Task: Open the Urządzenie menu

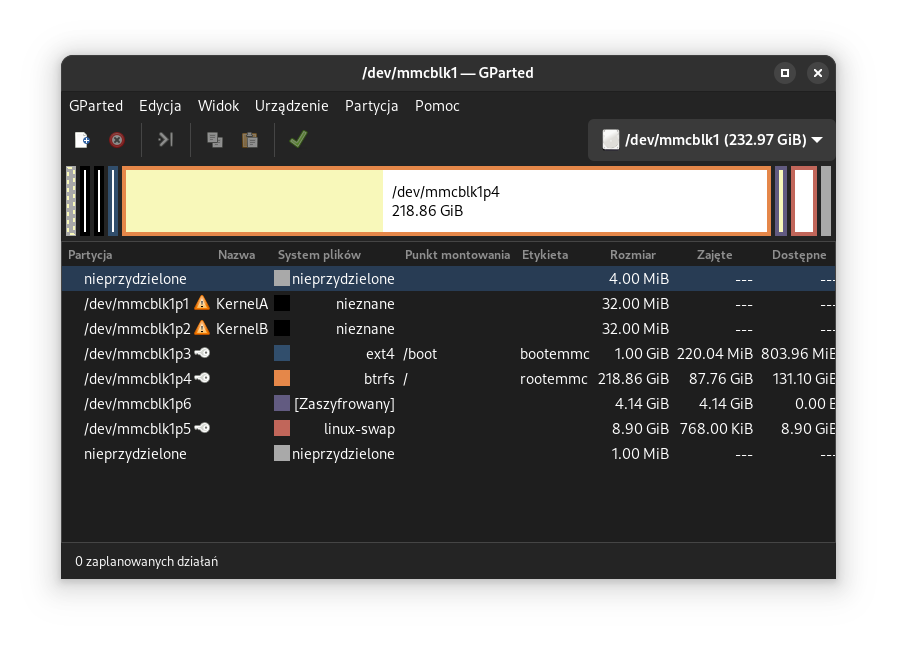Action: pyautogui.click(x=291, y=106)
